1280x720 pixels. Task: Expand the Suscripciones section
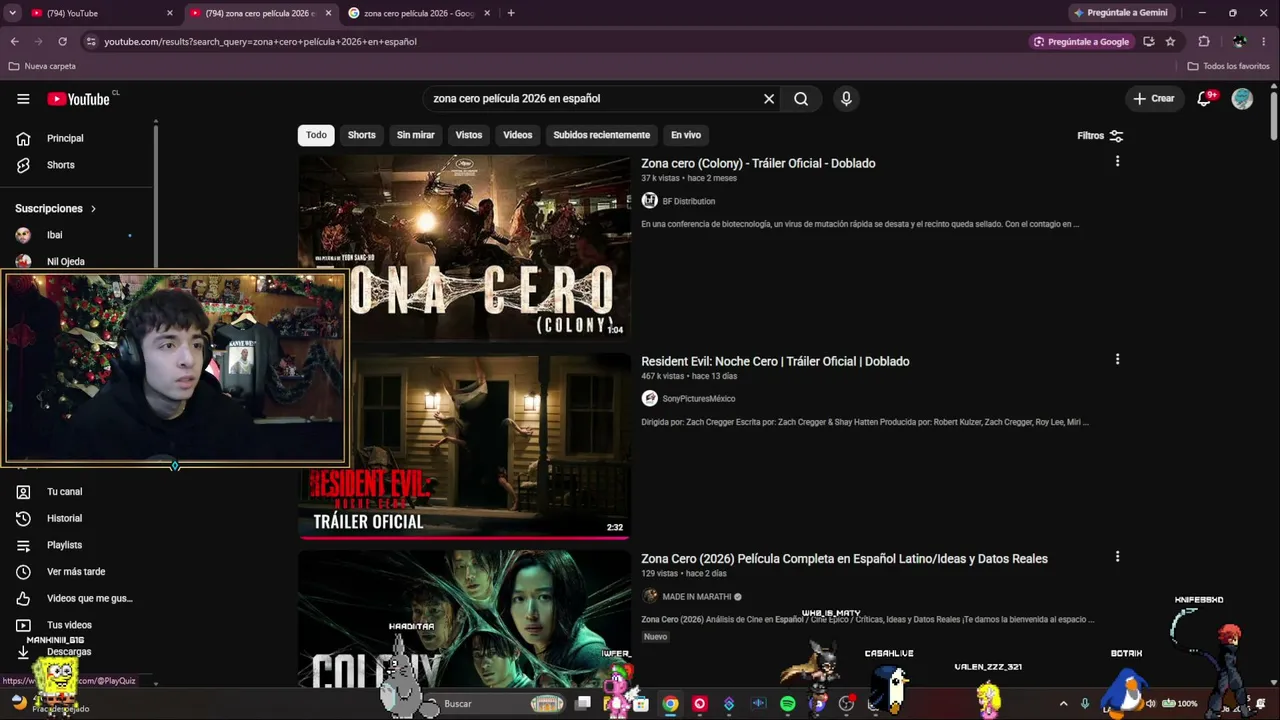coord(56,208)
